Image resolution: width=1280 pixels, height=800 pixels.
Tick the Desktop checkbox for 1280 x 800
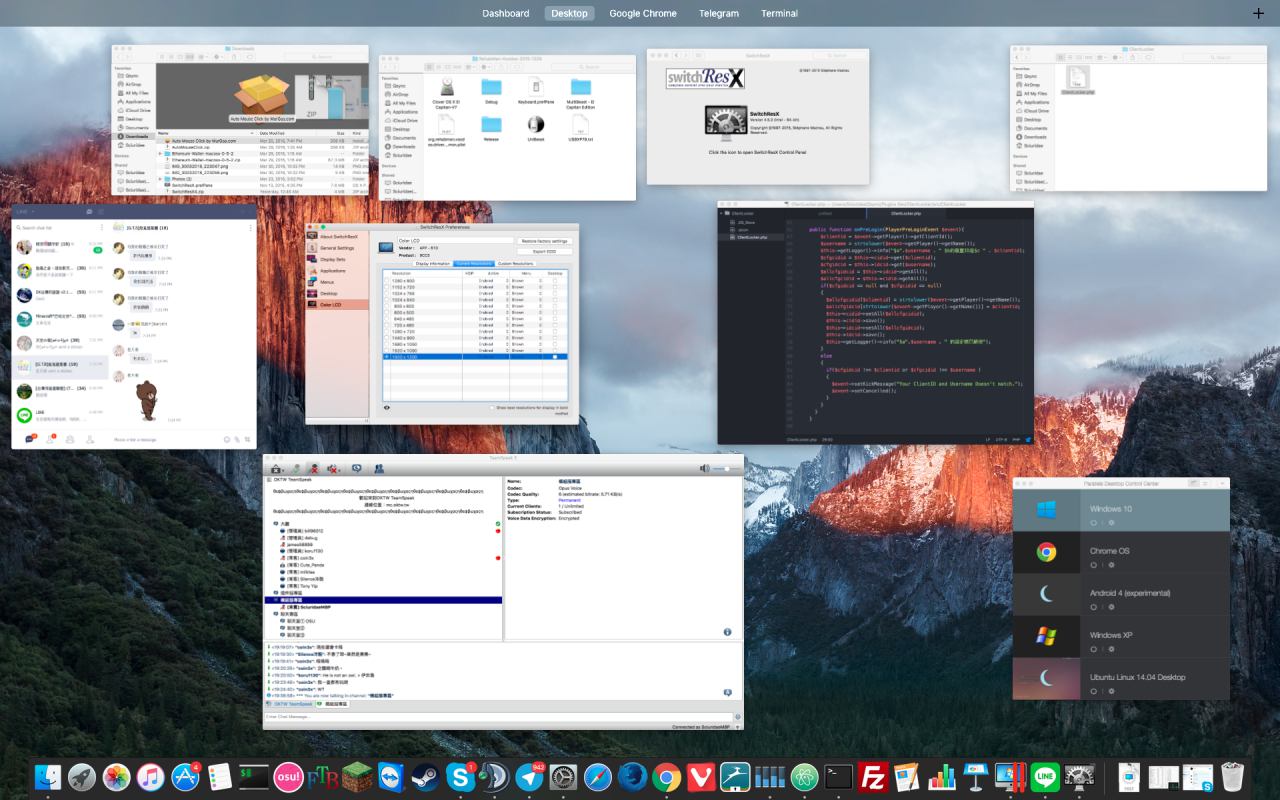556,281
